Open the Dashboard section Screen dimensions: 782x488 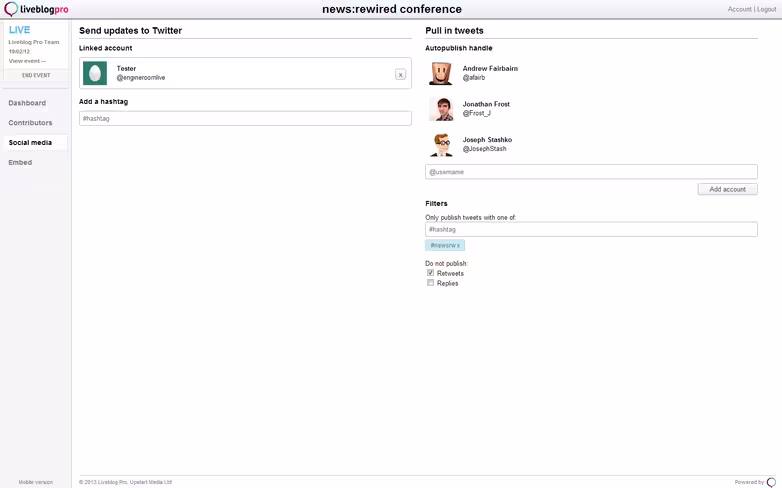(27, 103)
